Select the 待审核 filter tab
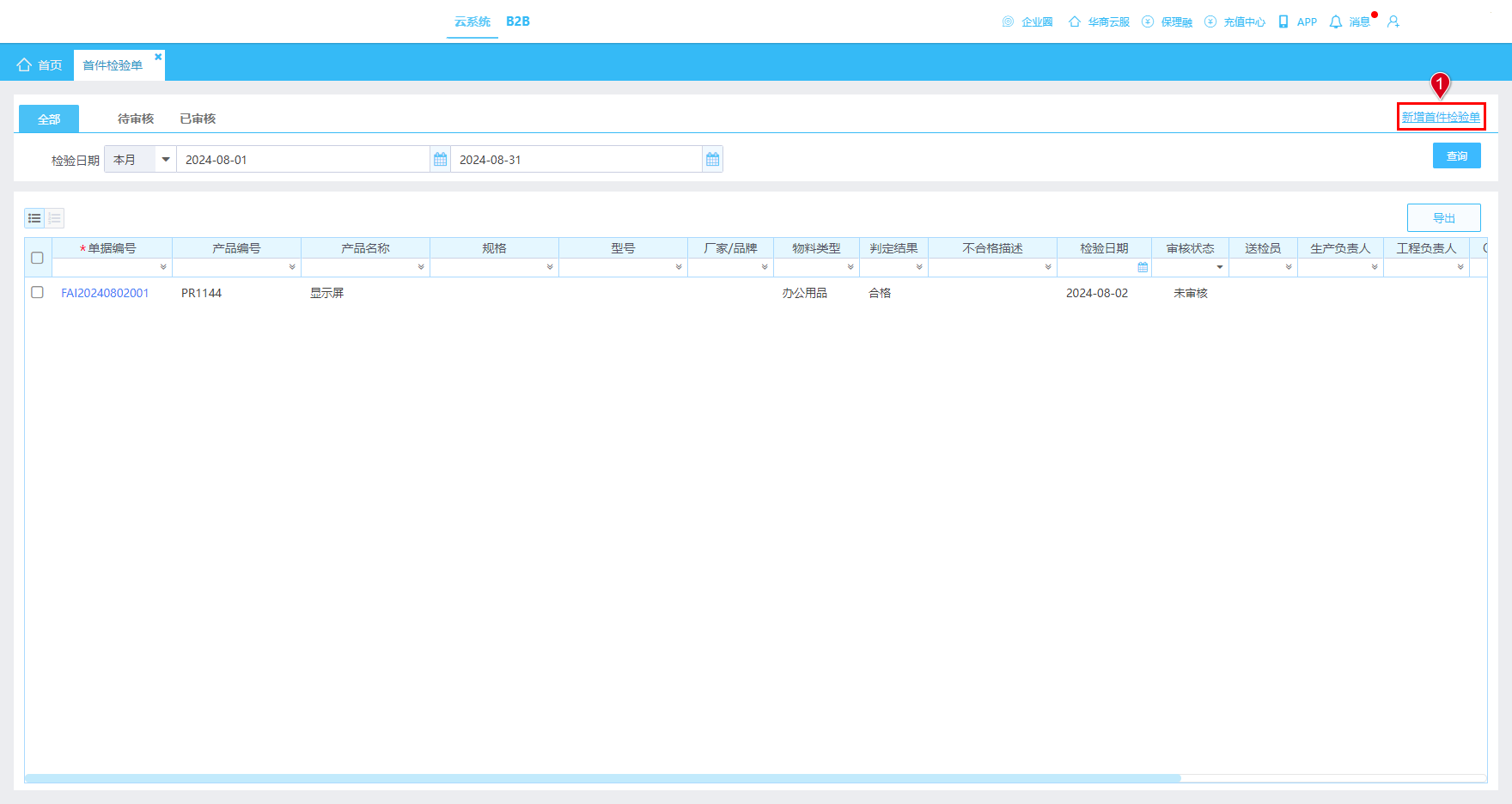Screen dimensions: 1512x804 (136, 119)
